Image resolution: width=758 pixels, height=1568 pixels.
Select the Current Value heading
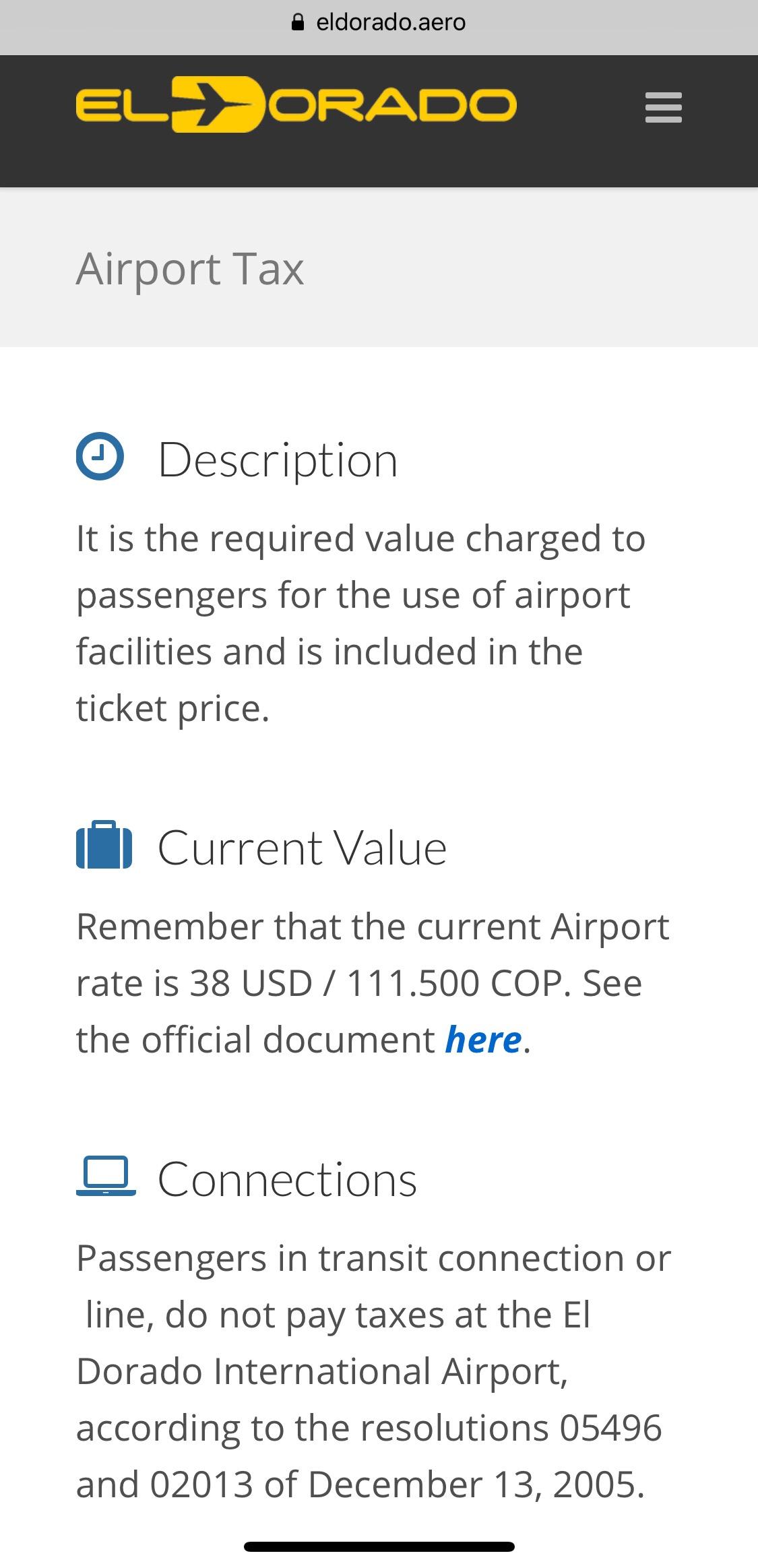click(x=302, y=848)
